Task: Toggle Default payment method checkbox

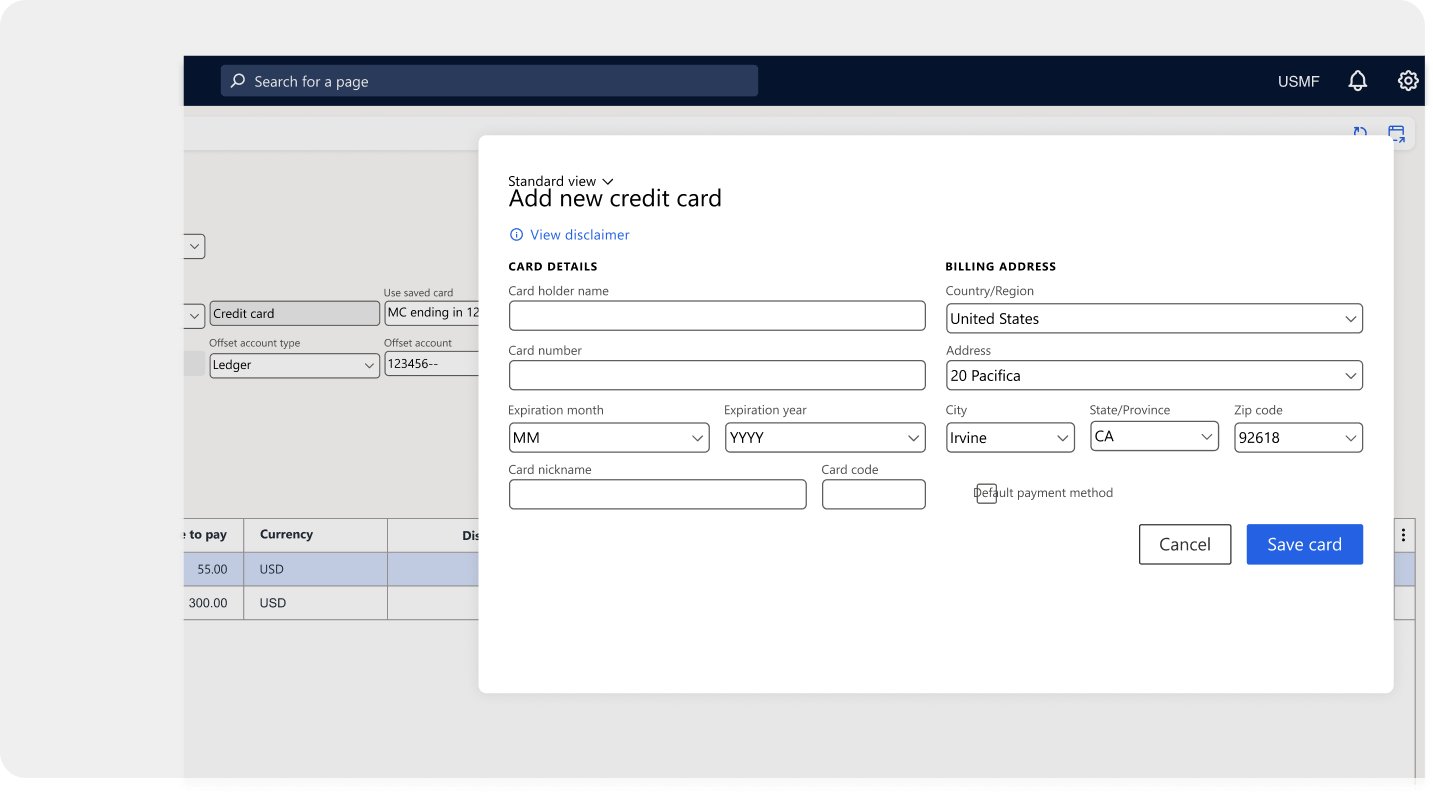Action: click(986, 493)
